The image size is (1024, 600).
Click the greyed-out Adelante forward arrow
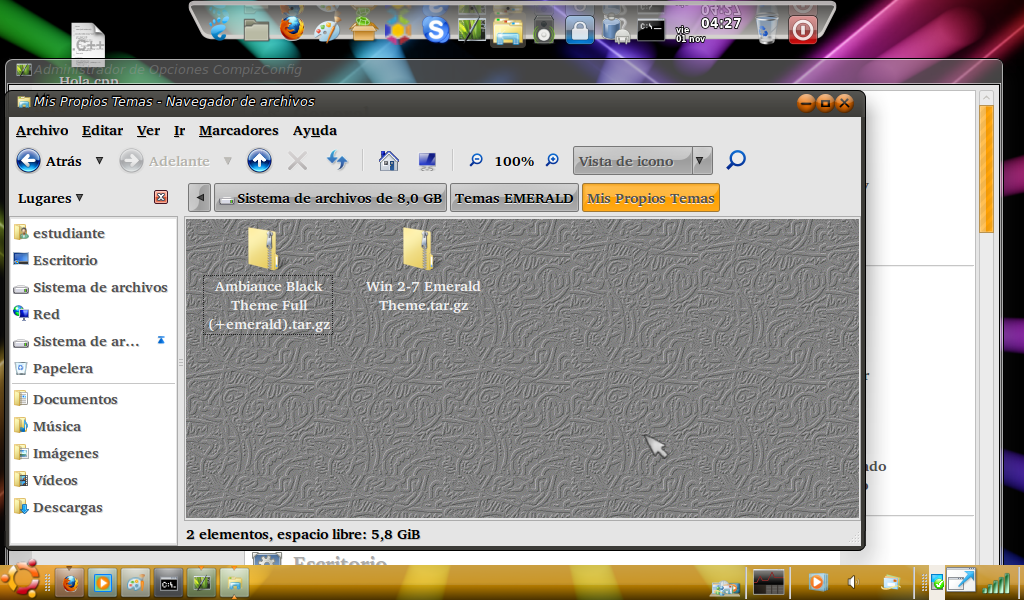coord(131,161)
